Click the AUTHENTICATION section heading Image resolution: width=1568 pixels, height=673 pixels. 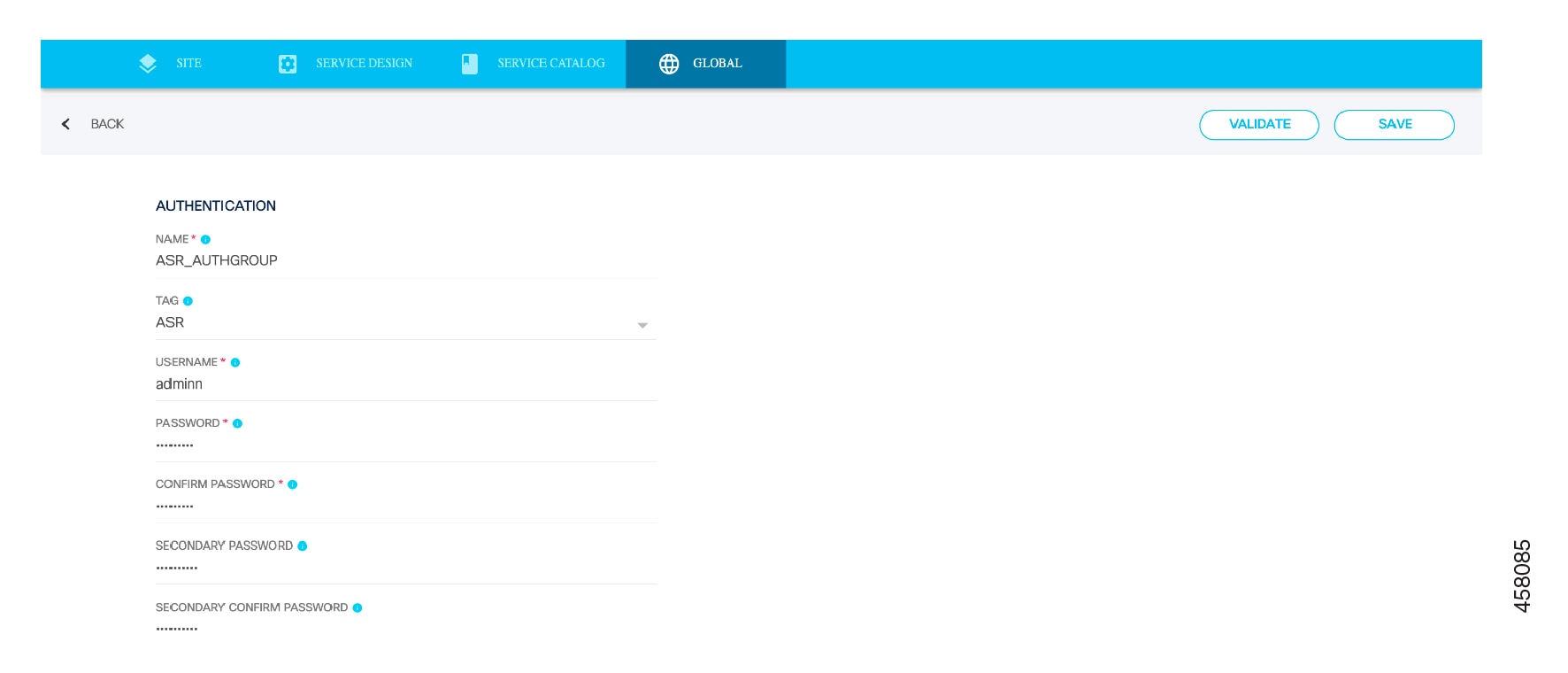[x=216, y=206]
